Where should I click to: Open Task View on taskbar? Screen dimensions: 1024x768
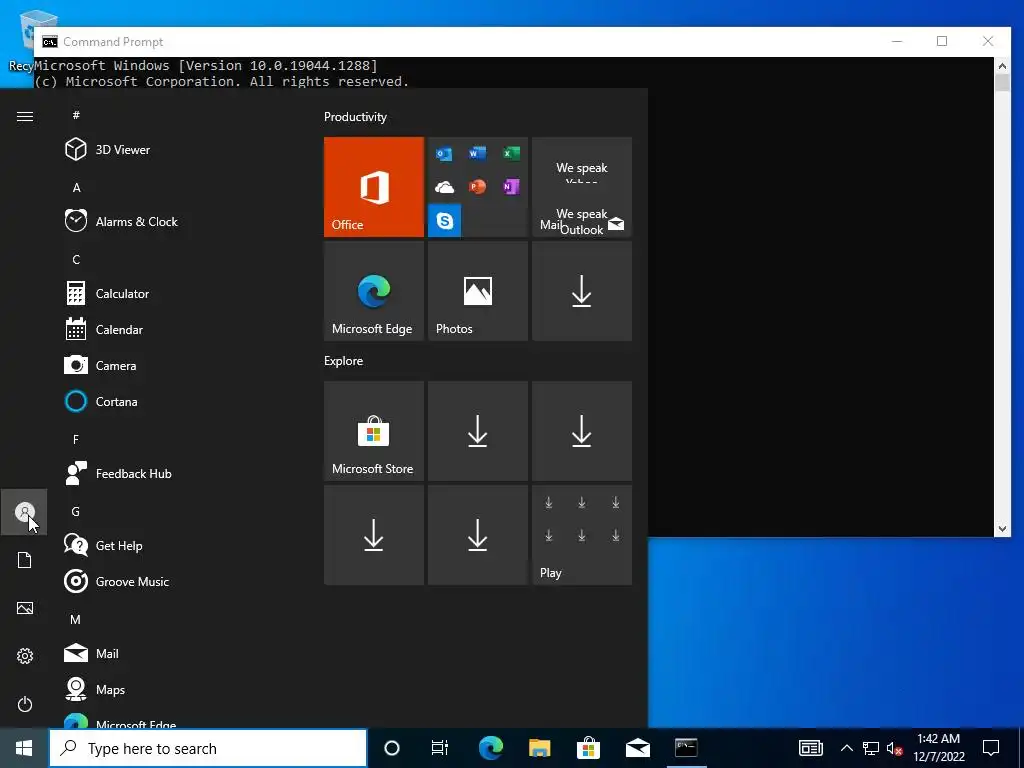(440, 748)
